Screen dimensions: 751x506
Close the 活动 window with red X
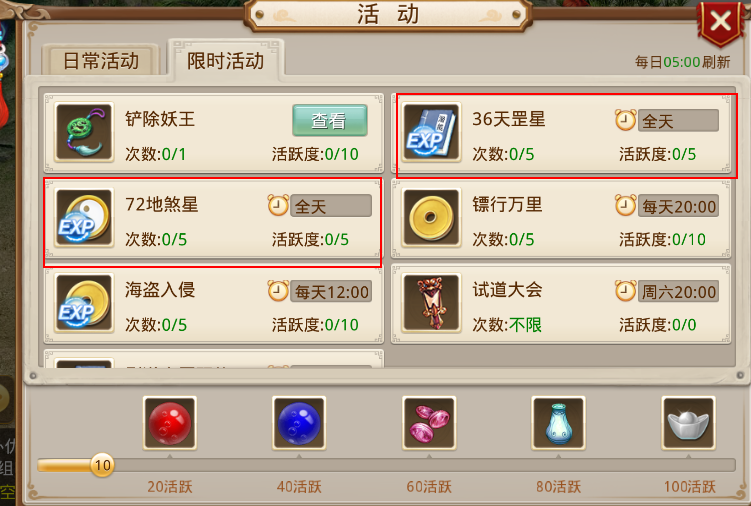click(720, 22)
